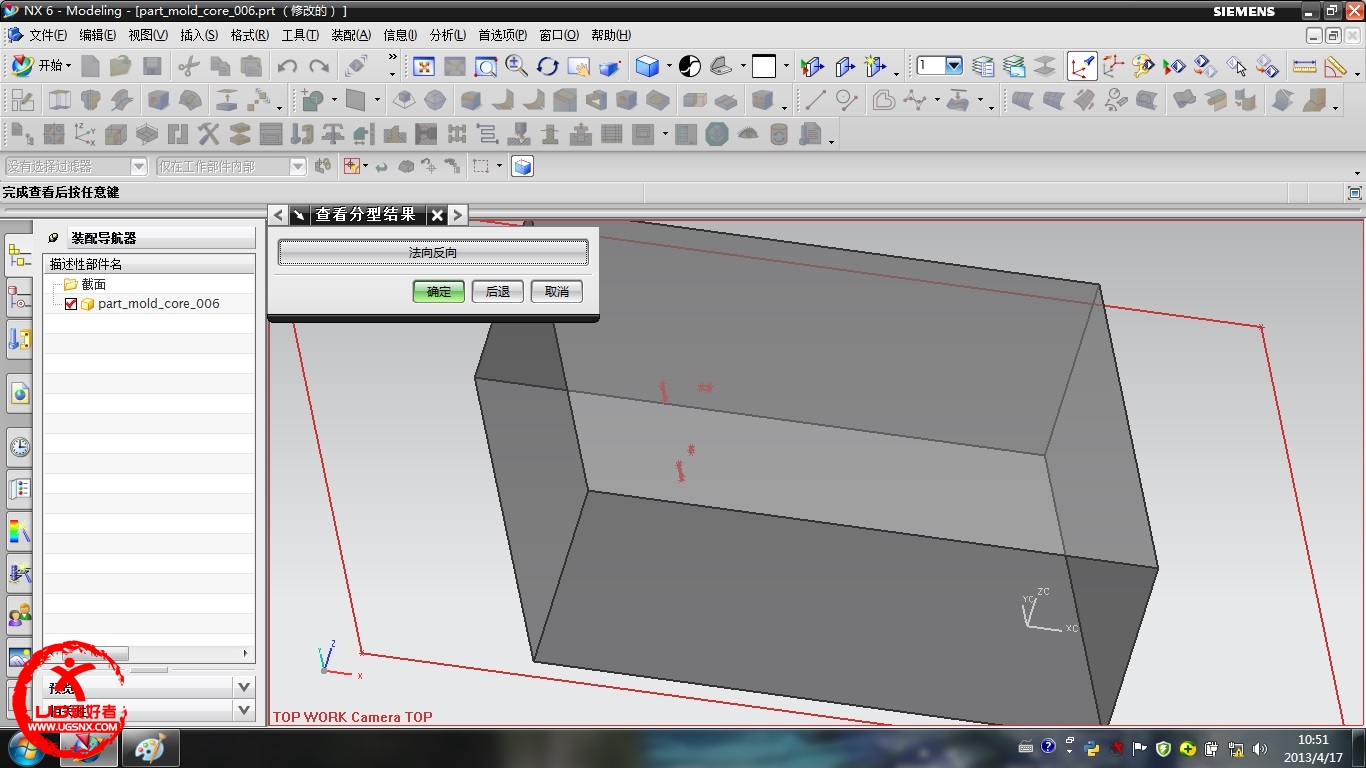Screen dimensions: 1366x768
Task: Open the Roles sidebar tab
Action: pyautogui.click(x=19, y=615)
